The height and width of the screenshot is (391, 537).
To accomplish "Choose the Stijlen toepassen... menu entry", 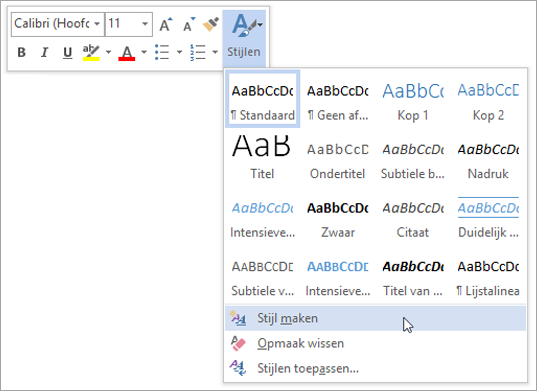I will [375, 368].
